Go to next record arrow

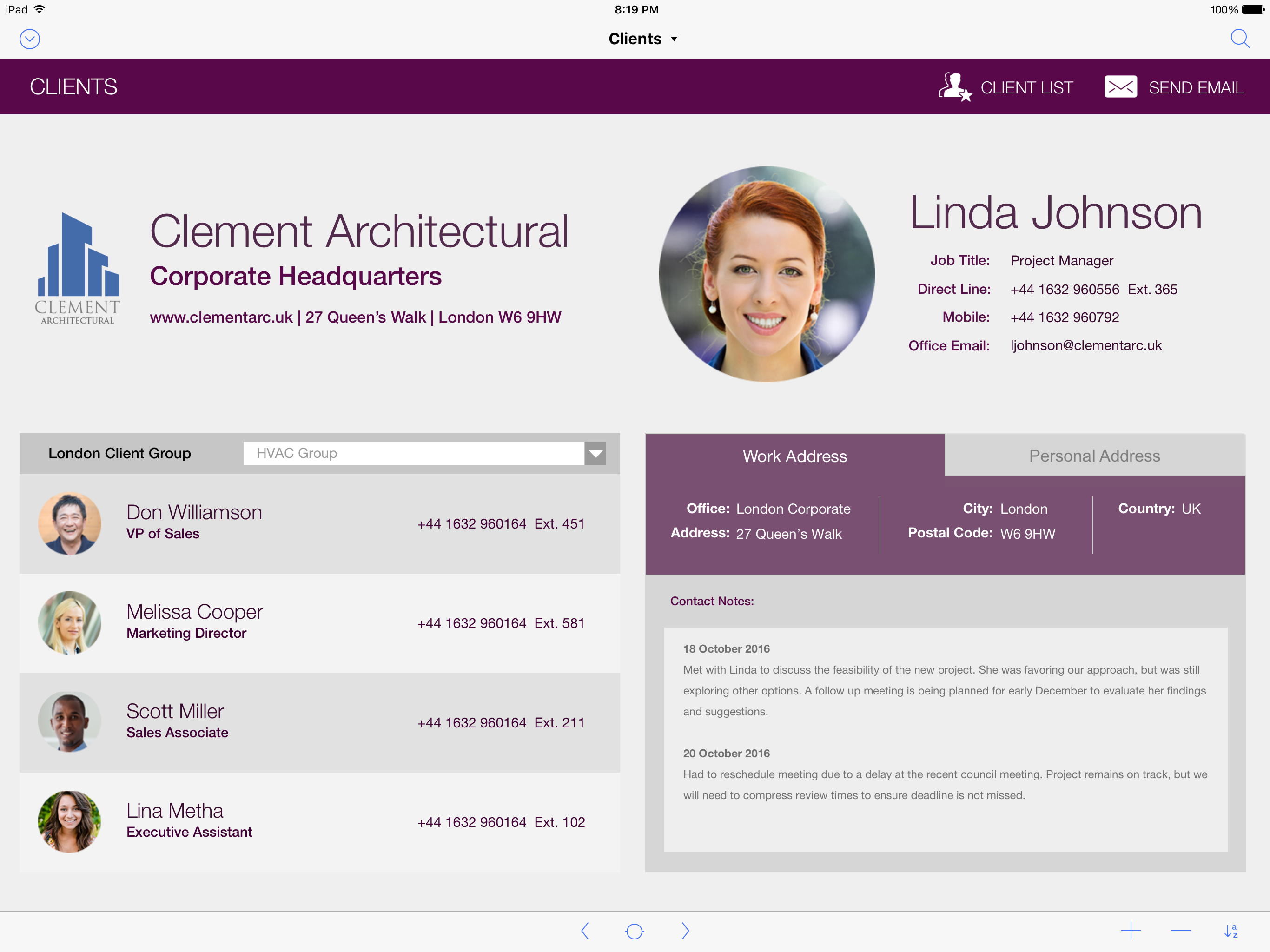[685, 931]
